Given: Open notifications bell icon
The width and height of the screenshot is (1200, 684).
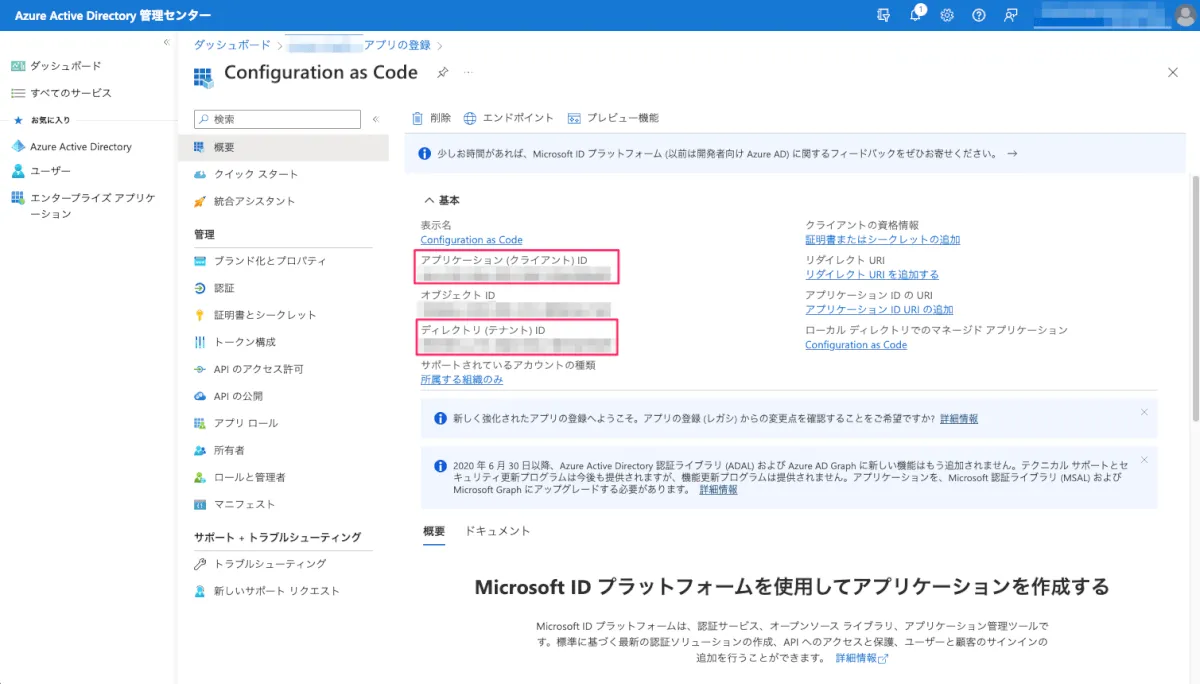Looking at the screenshot, I should [916, 15].
